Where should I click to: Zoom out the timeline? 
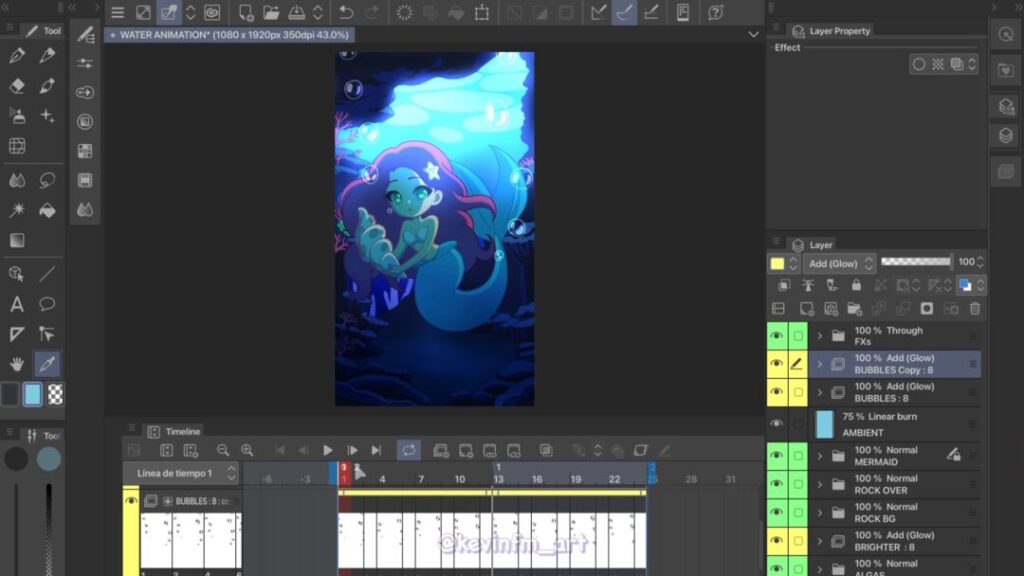(x=223, y=450)
